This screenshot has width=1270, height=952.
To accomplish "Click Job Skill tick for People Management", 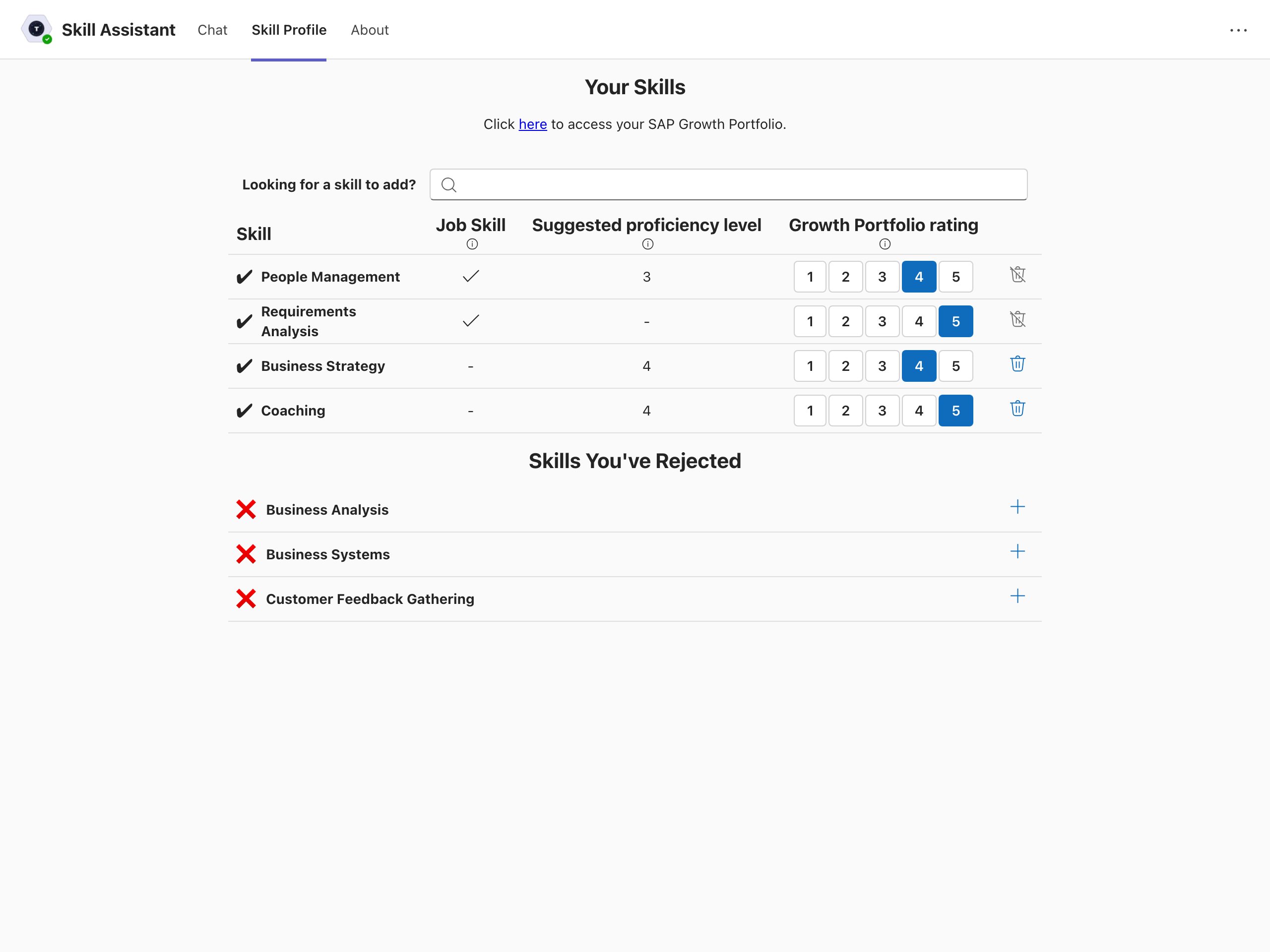I will pyautogui.click(x=471, y=277).
